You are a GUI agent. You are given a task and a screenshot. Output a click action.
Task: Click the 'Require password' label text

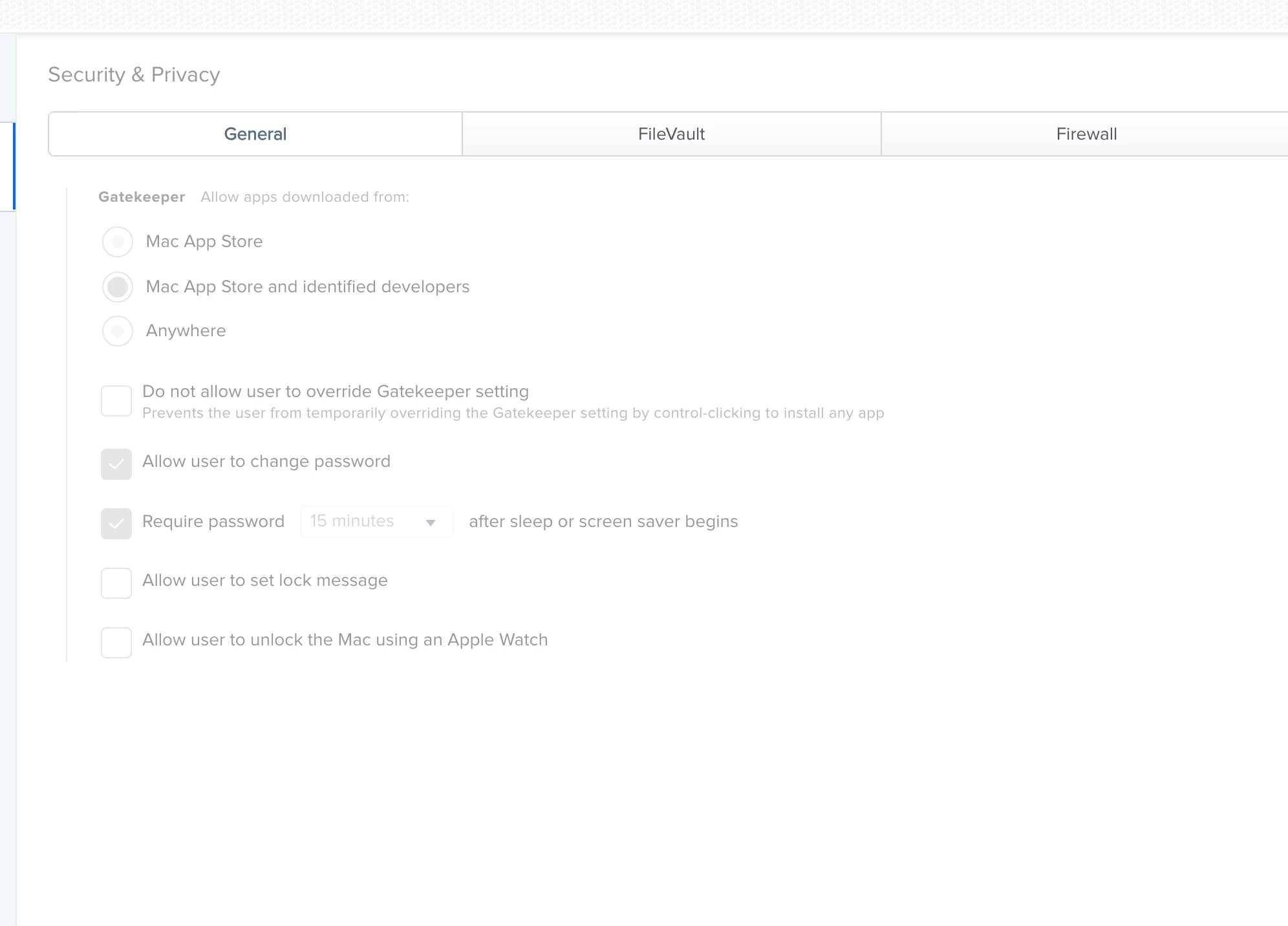(213, 522)
